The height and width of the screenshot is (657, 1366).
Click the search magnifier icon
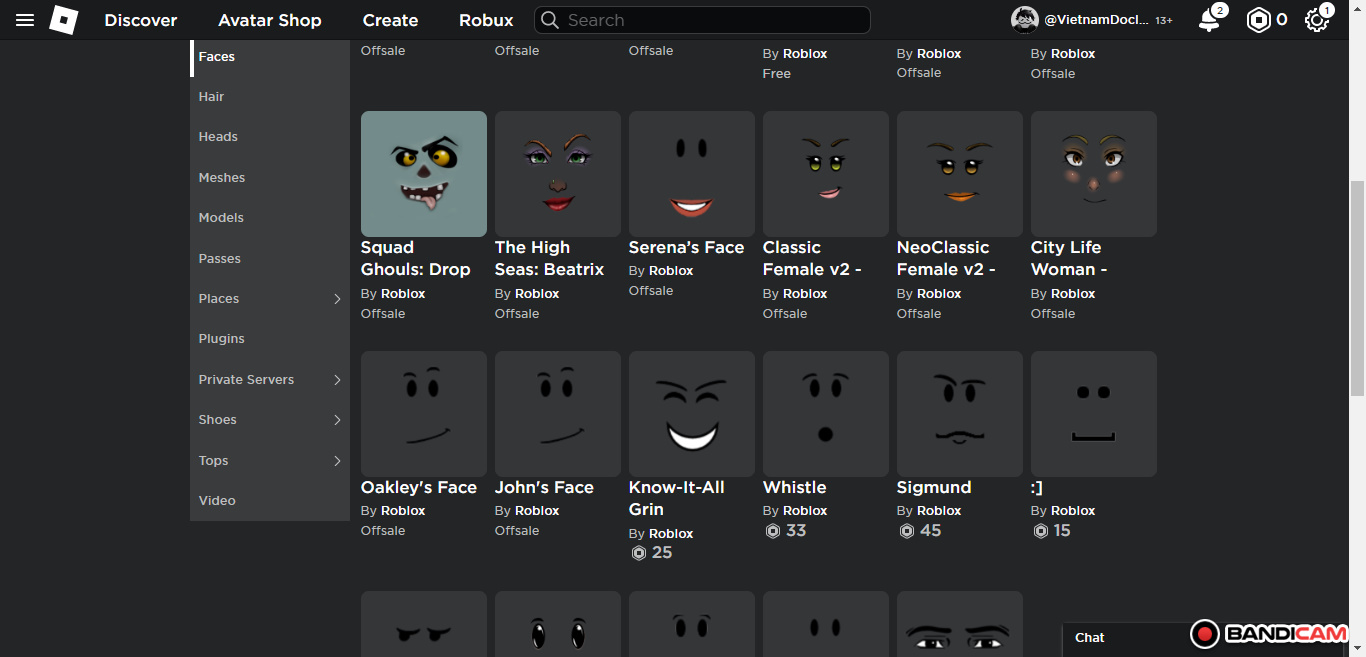click(550, 20)
